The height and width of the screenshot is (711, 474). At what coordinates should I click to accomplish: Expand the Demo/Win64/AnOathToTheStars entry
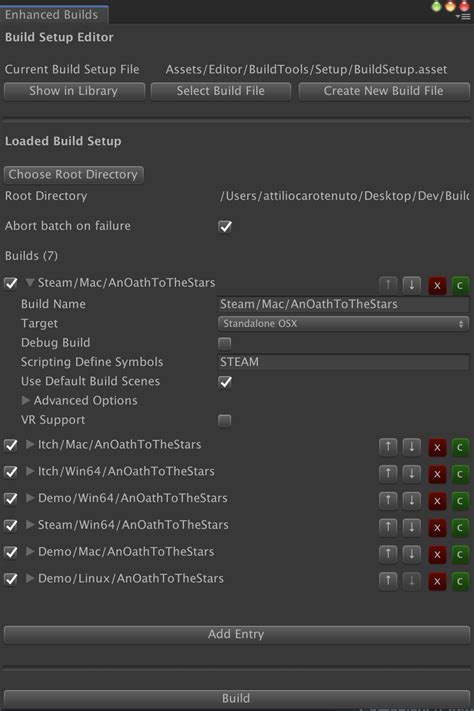click(30, 498)
